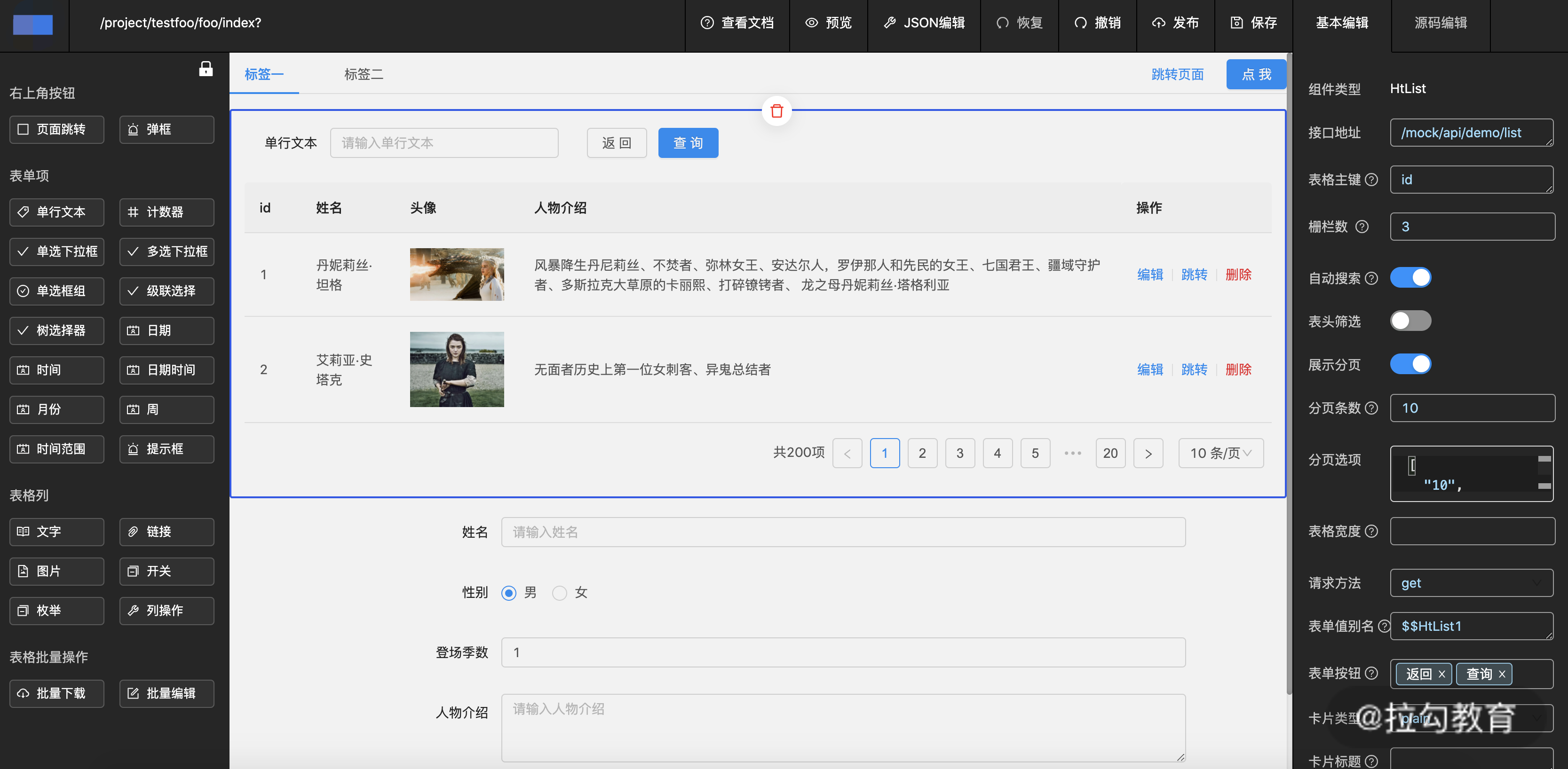Toggle the 自动搜索 switch off

tap(1410, 277)
